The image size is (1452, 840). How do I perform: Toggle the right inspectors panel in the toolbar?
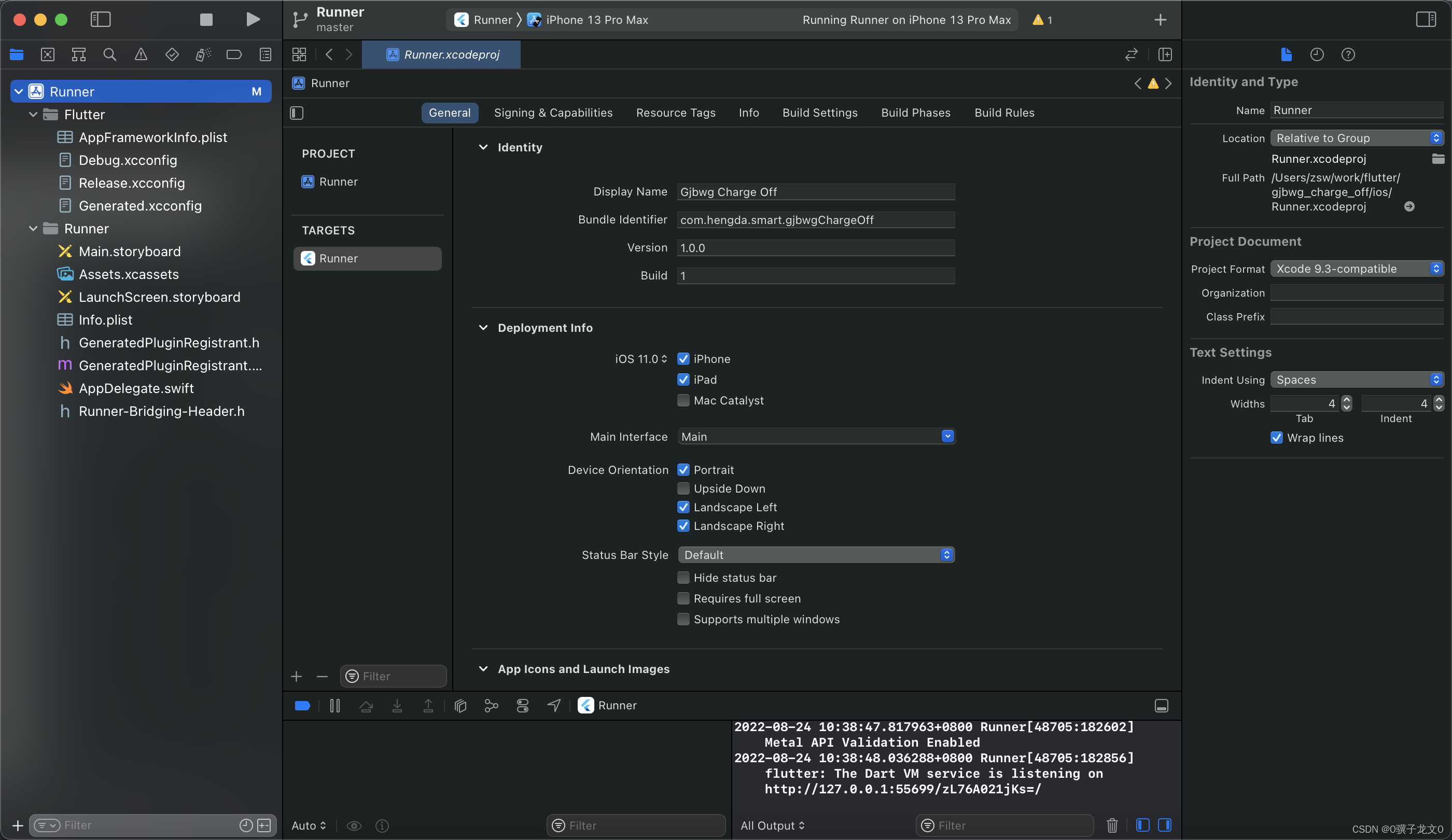[x=1426, y=20]
